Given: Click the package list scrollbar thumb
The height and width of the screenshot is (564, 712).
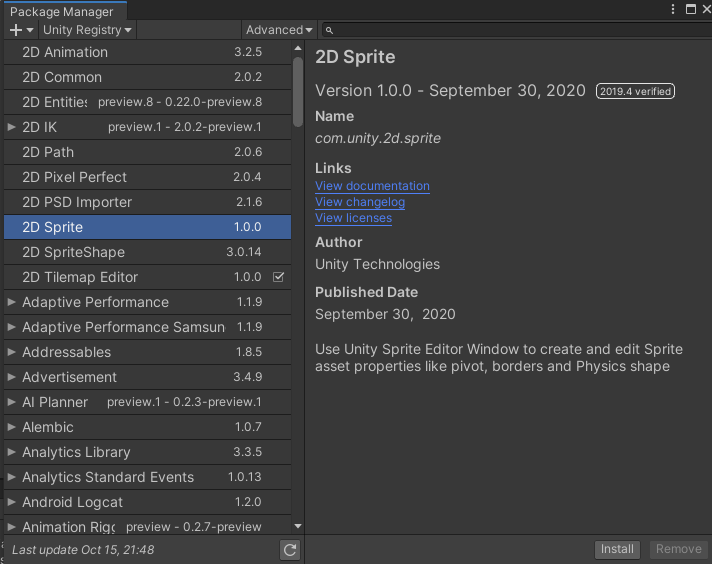Looking at the screenshot, I should (298, 92).
